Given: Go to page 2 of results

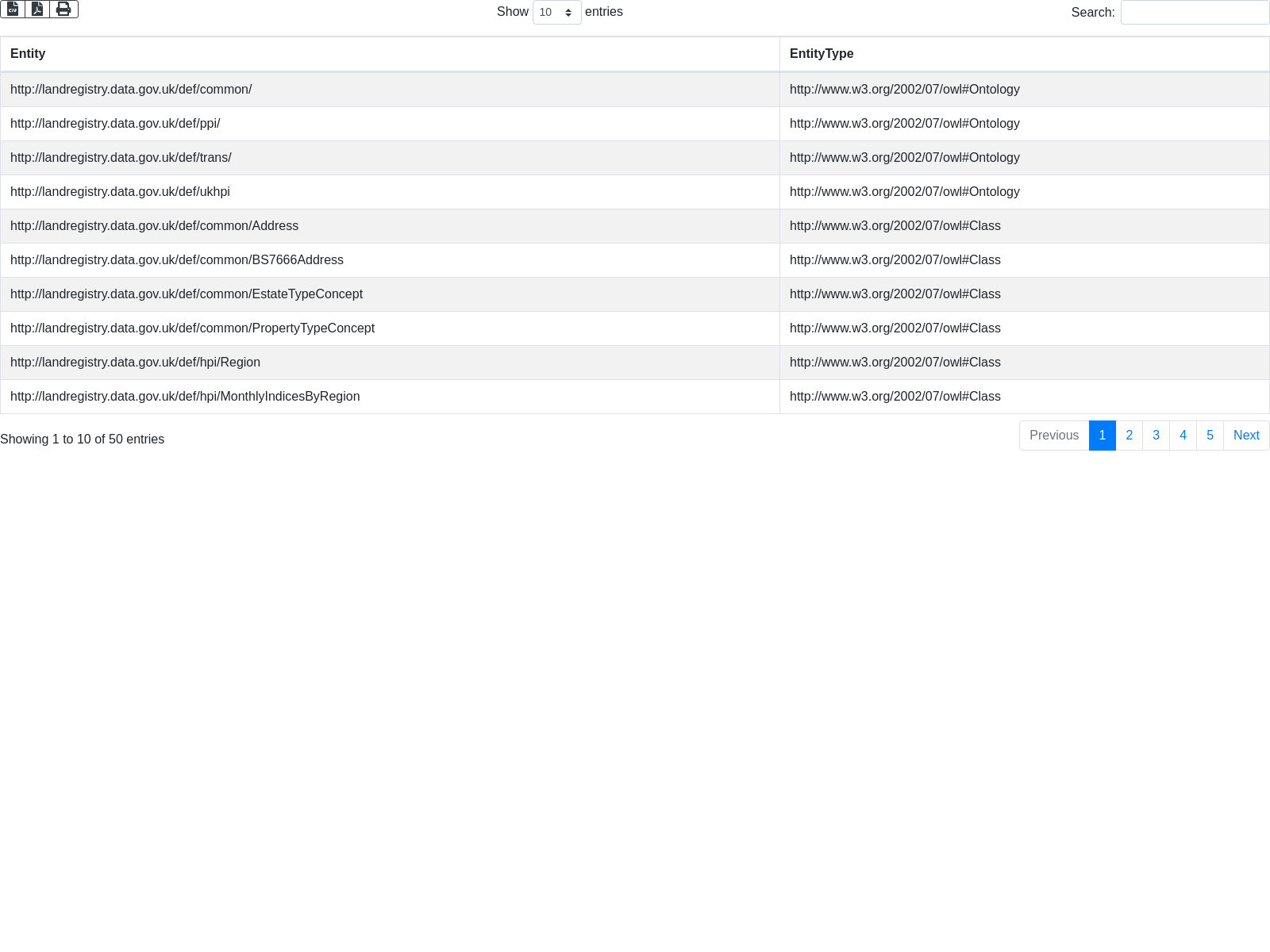Looking at the screenshot, I should point(1129,436).
